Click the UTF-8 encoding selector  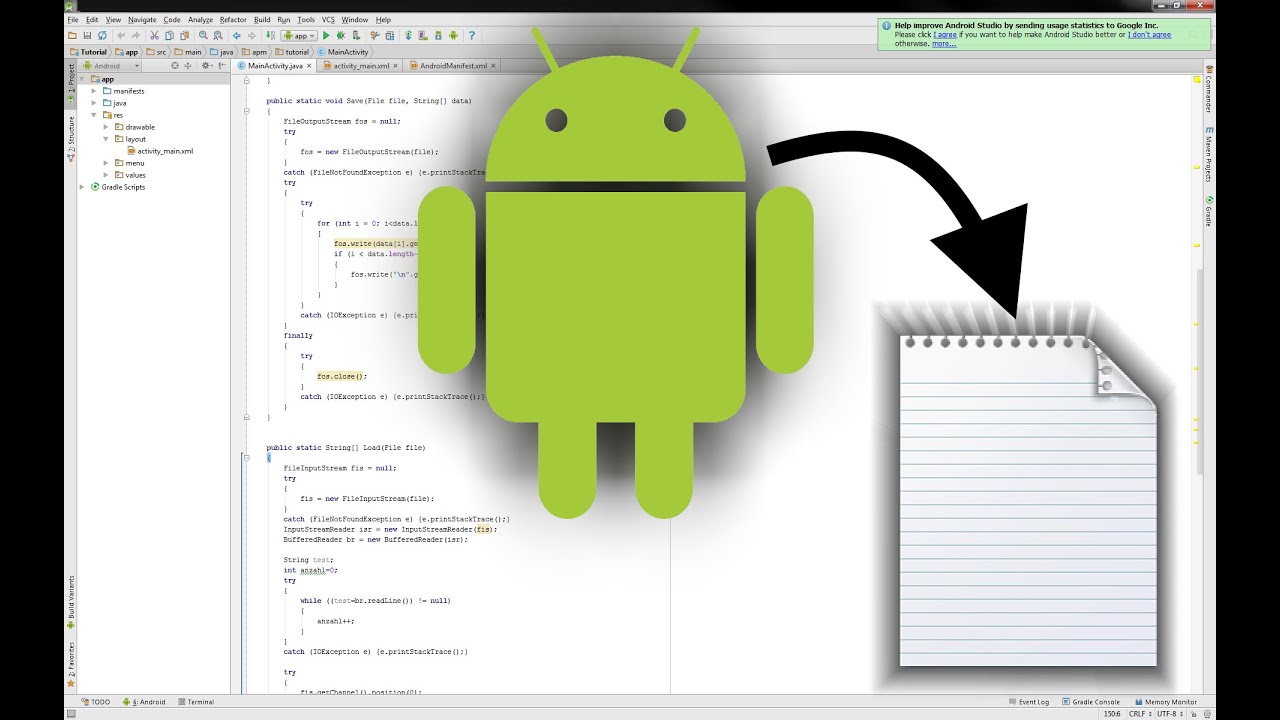coord(1171,714)
